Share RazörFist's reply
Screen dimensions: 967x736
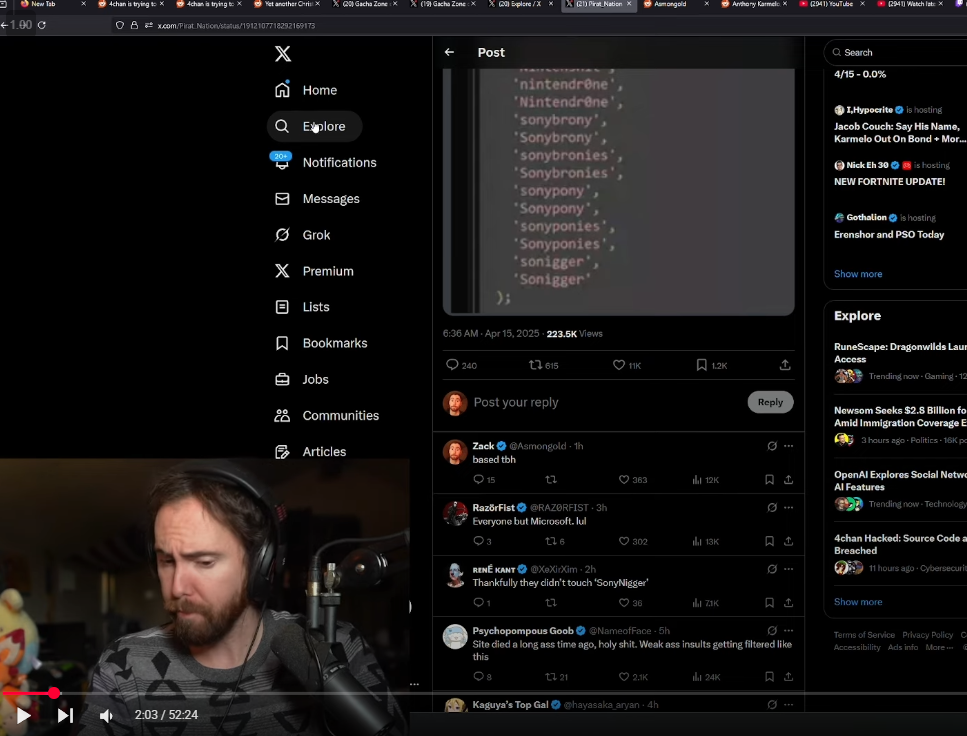pos(788,542)
